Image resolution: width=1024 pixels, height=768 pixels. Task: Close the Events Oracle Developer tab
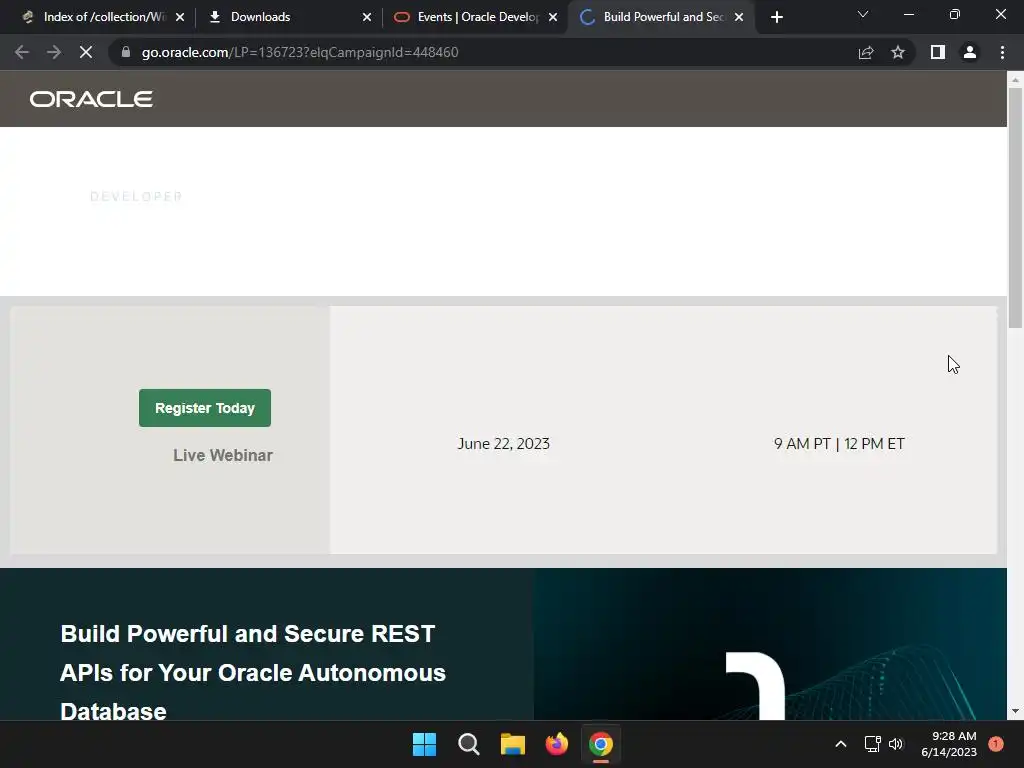[553, 18]
